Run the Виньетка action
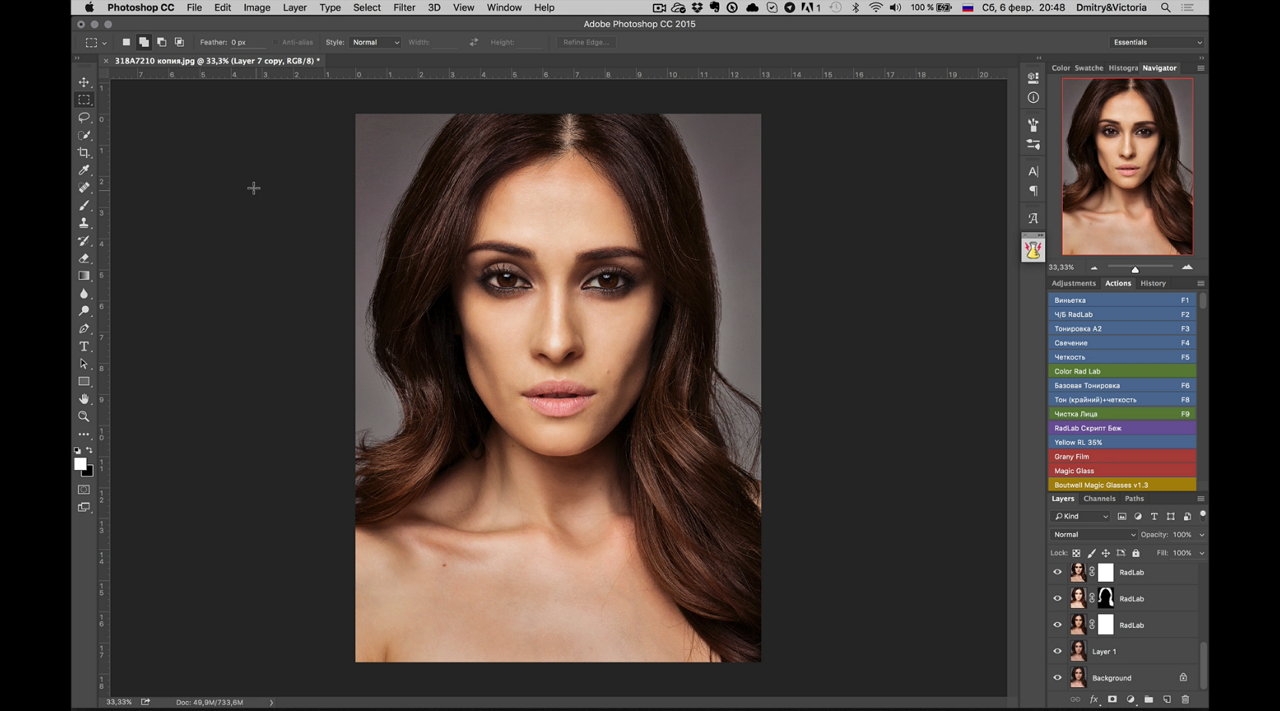The height and width of the screenshot is (711, 1280). 1122,300
